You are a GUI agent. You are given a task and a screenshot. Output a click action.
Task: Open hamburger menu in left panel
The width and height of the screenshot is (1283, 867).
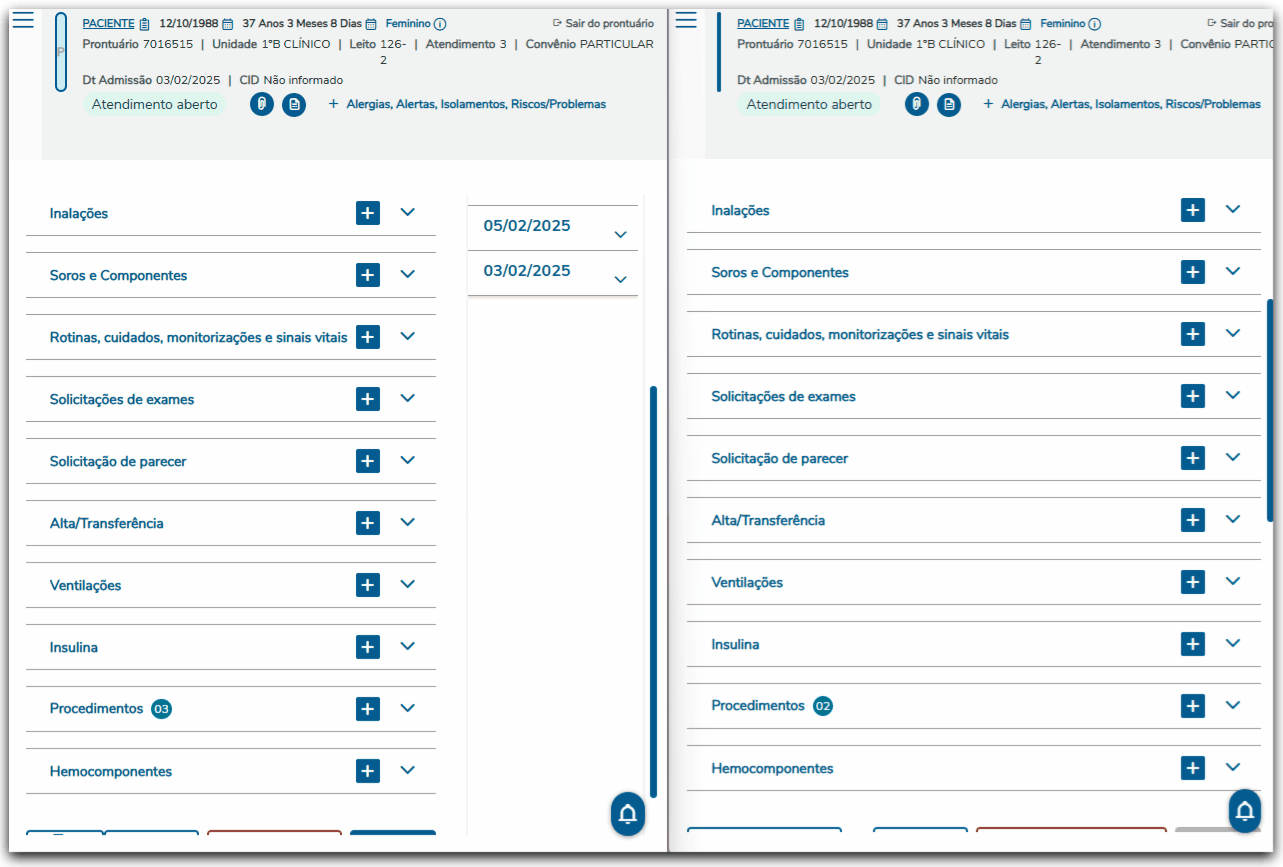(24, 21)
